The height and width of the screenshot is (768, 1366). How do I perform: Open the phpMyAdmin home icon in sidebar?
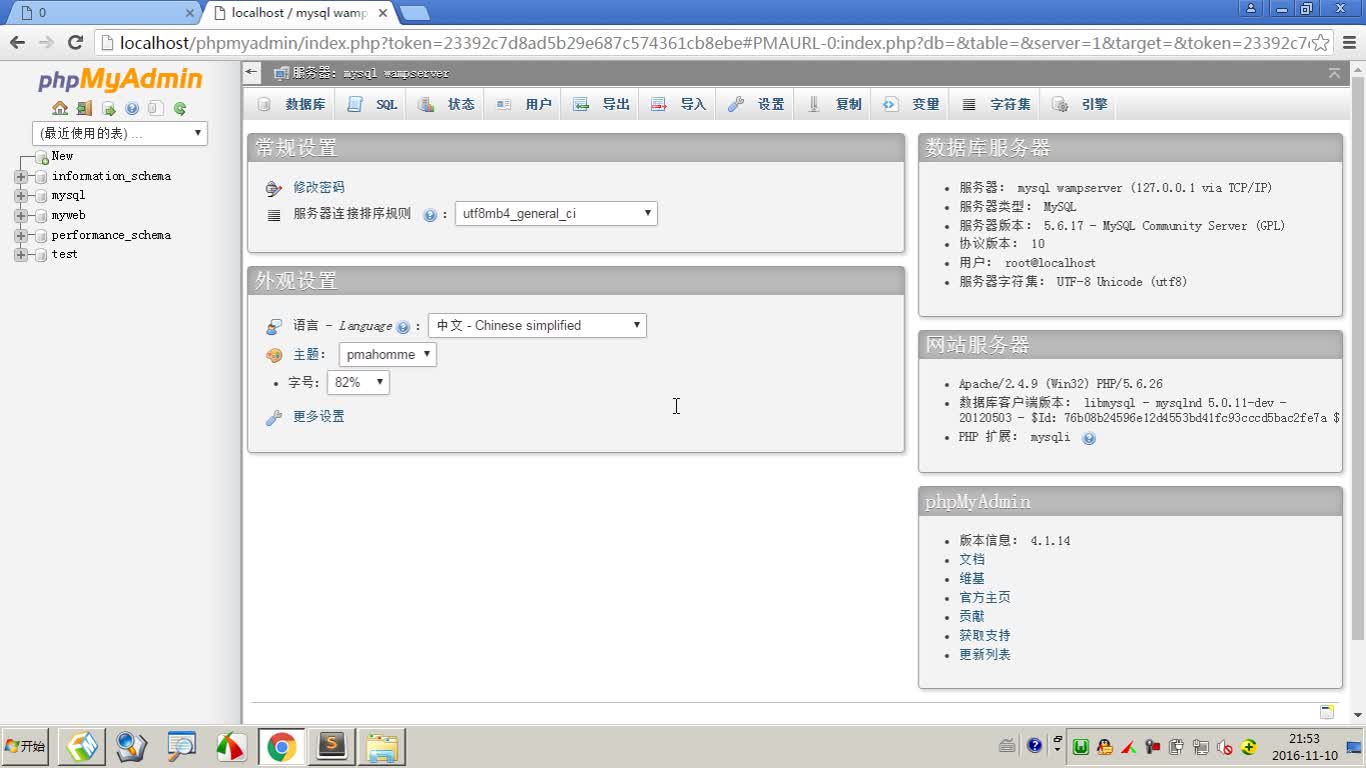point(60,108)
